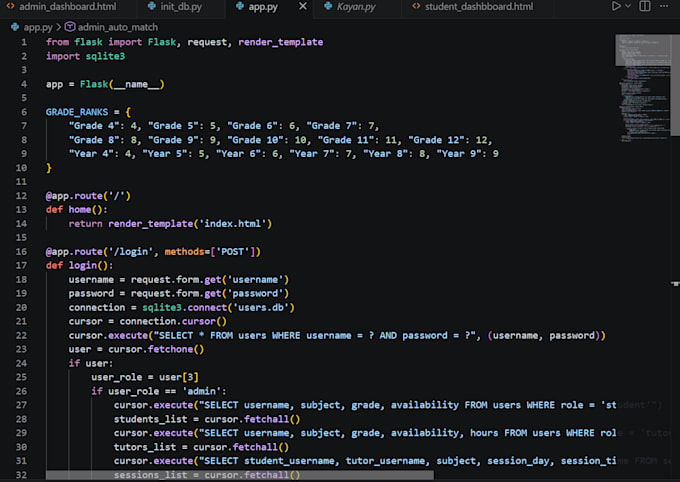Viewport: 680px width, 482px height.
Task: Click 'connection.cursor()' on line 21
Action: point(173,321)
